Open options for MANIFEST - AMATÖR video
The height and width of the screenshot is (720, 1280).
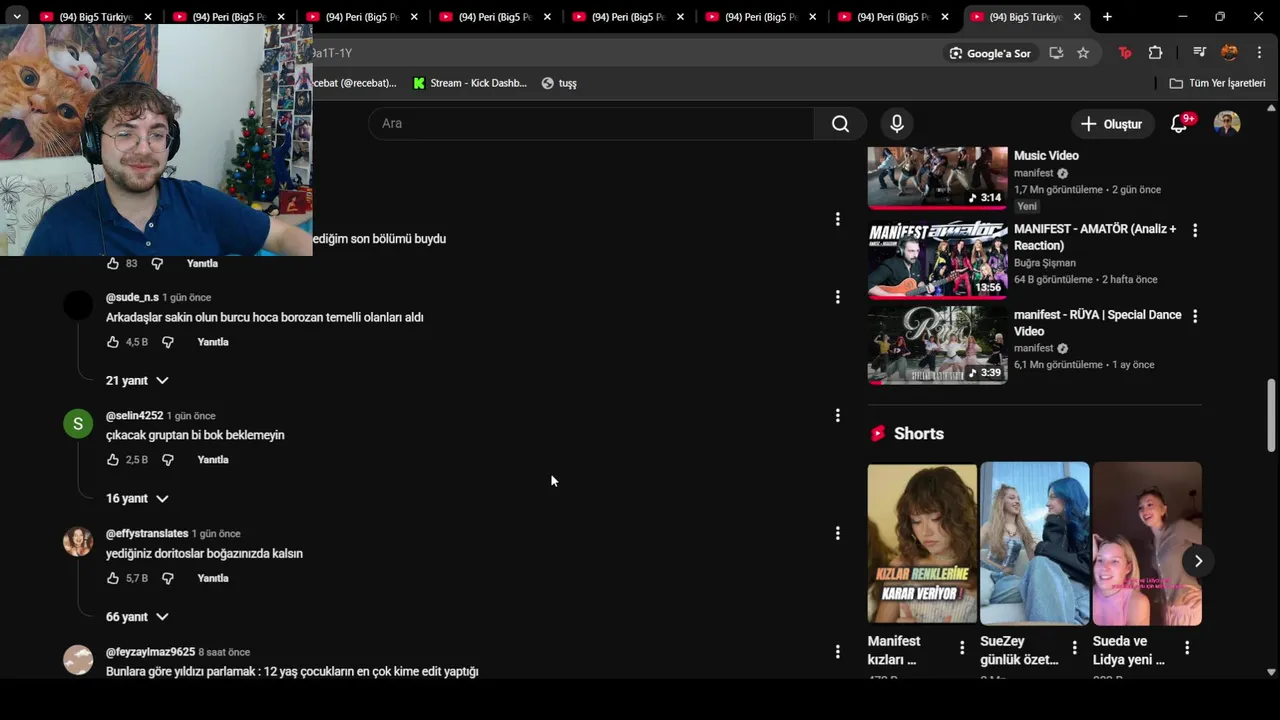point(1194,230)
